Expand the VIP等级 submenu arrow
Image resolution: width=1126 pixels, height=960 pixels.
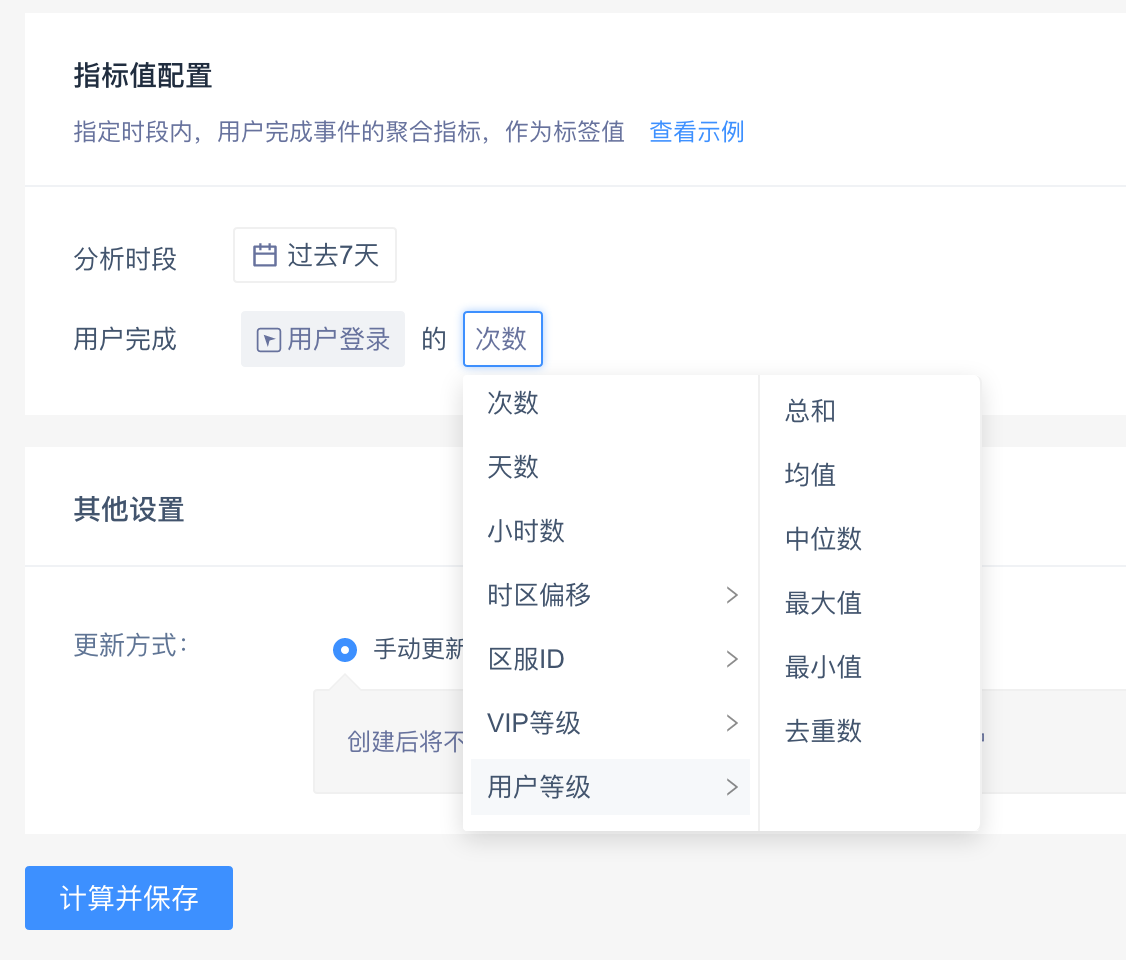click(x=732, y=723)
